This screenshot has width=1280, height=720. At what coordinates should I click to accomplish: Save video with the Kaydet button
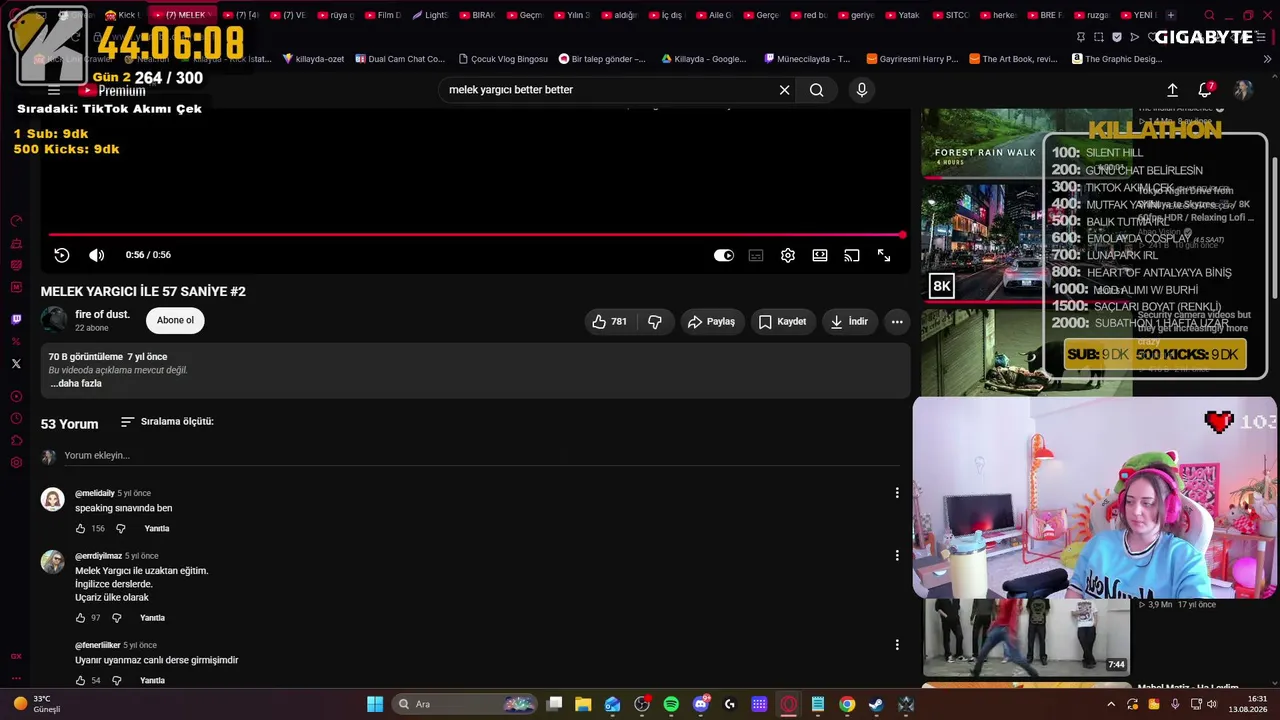click(782, 321)
